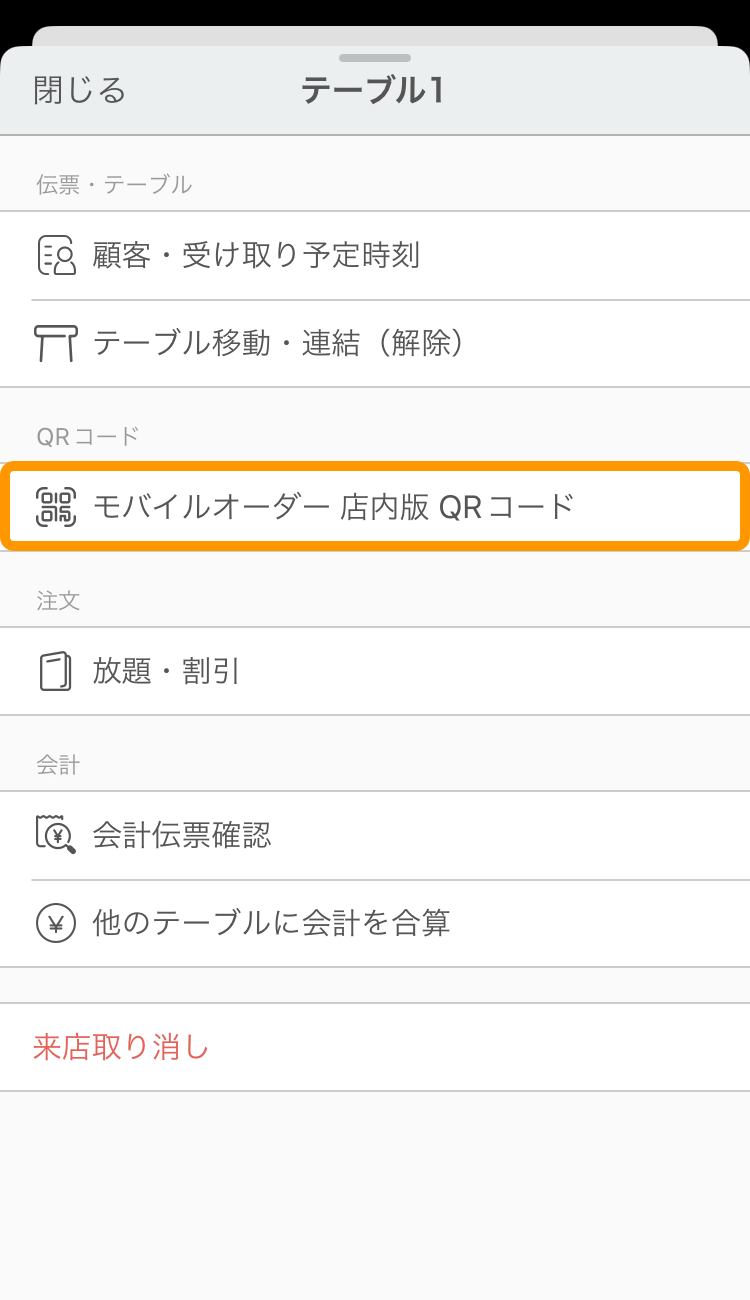Tap the 閉じる button

coord(80,91)
